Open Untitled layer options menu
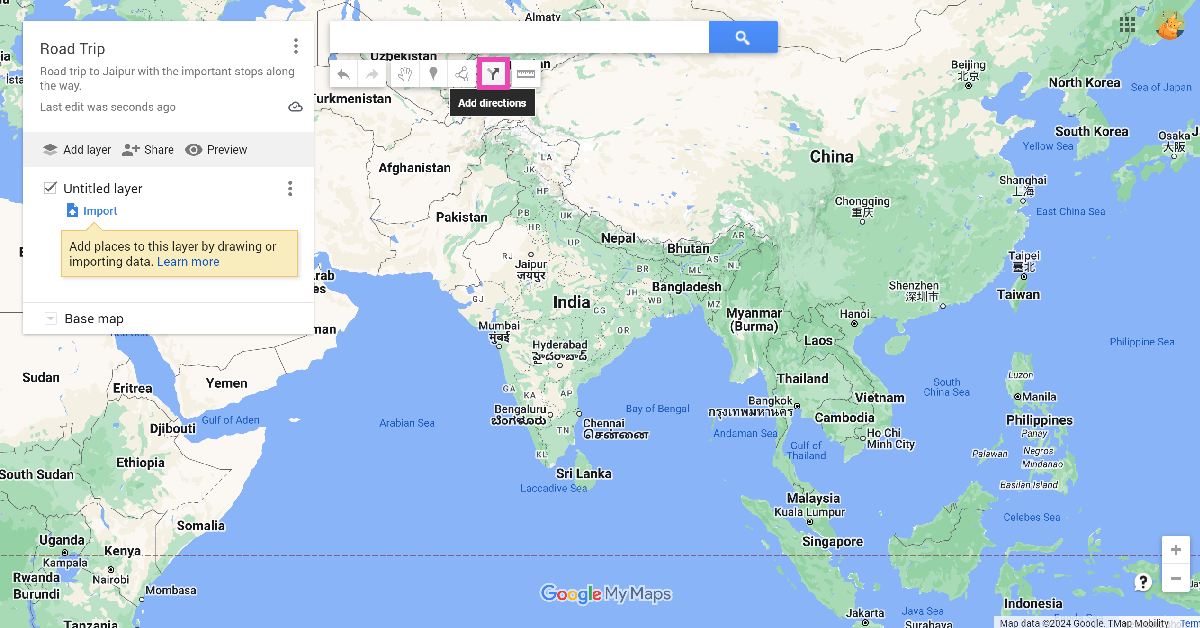The width and height of the screenshot is (1200, 628). click(x=290, y=188)
